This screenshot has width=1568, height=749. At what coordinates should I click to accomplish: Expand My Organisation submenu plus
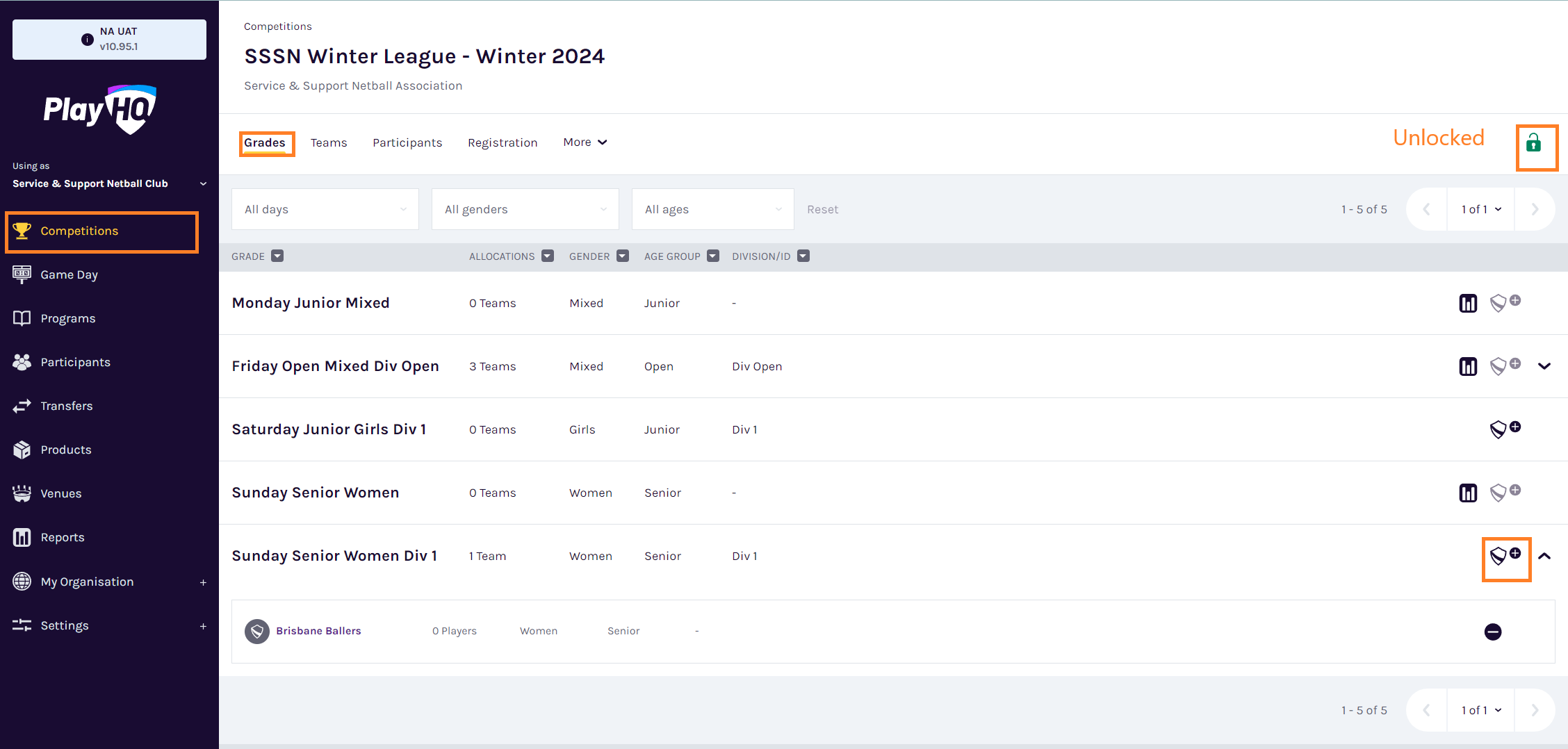coord(203,582)
